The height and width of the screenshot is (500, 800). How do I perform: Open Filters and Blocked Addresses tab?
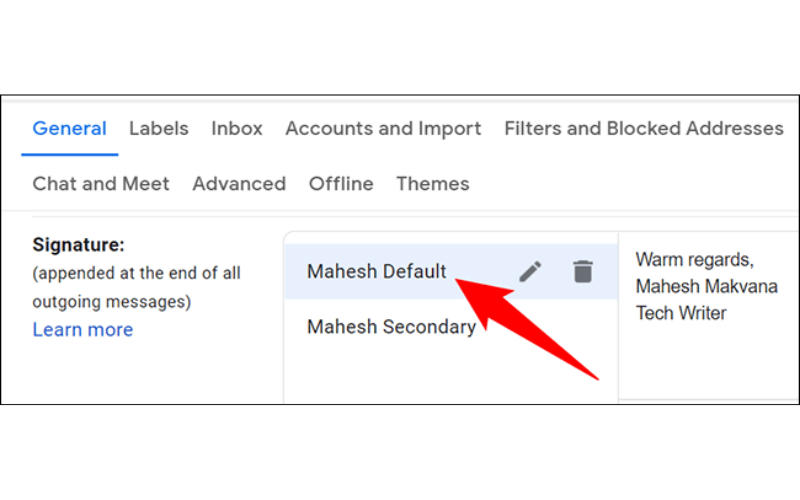pos(644,129)
